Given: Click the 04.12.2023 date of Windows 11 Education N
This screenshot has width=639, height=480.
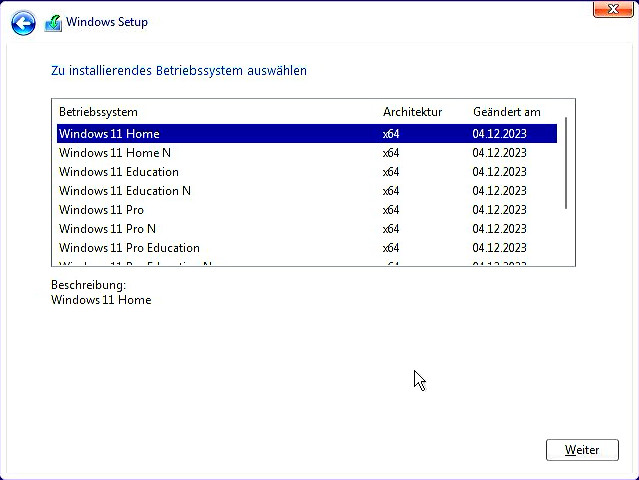Looking at the screenshot, I should point(500,191).
